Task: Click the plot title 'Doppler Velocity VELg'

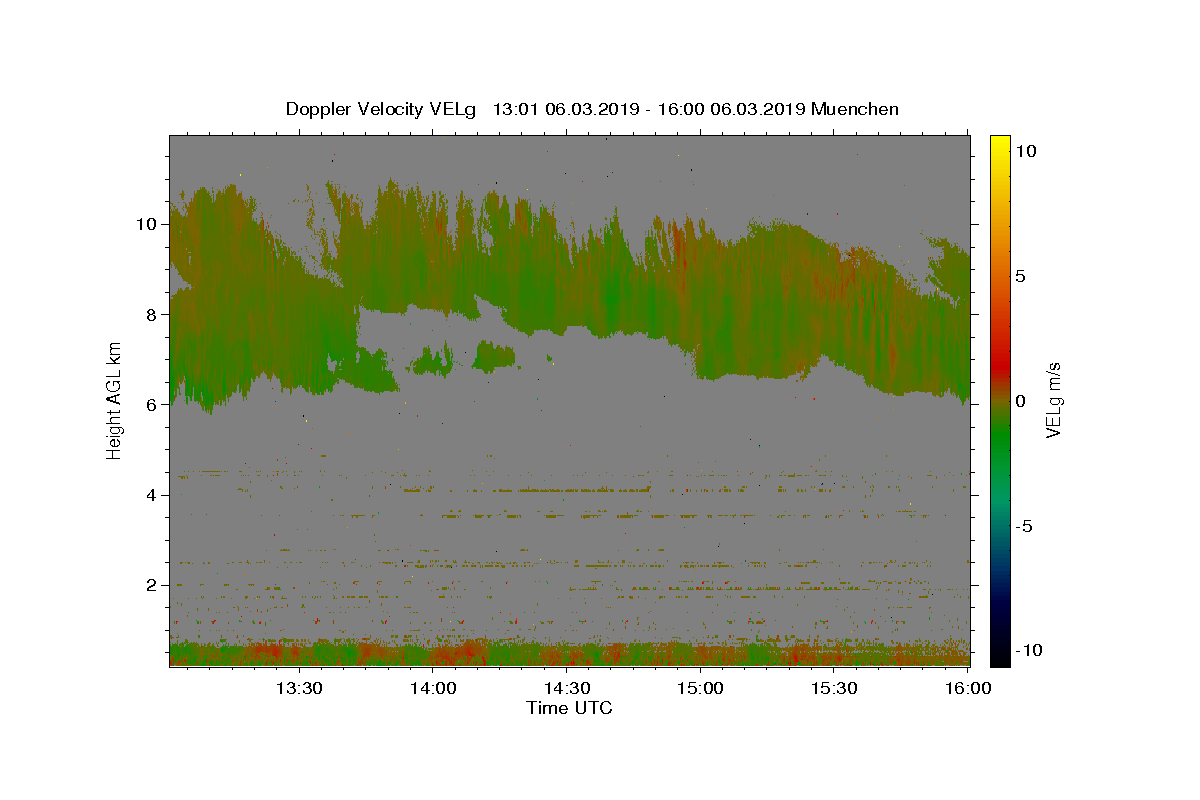Action: click(x=381, y=109)
